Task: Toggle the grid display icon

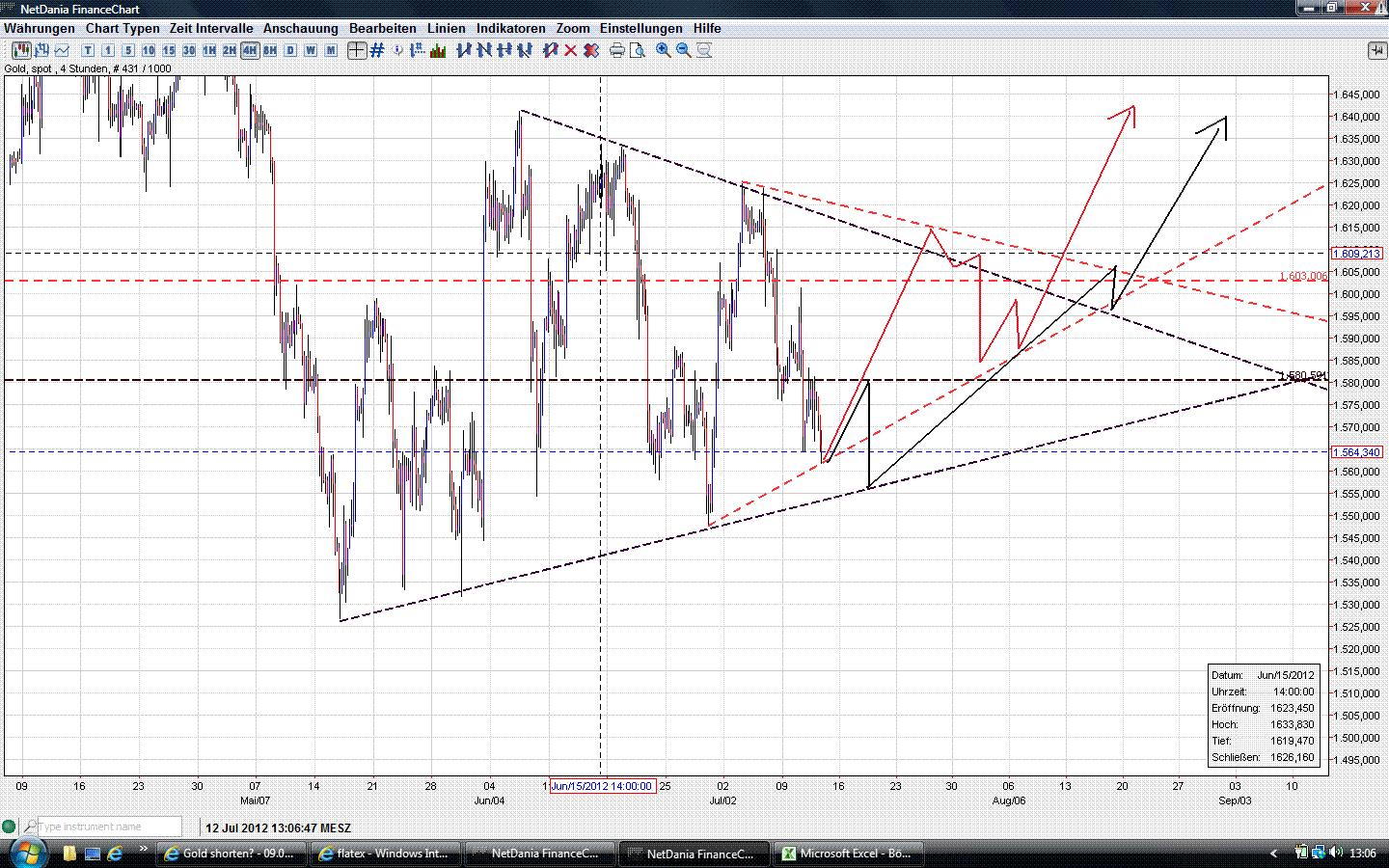Action: pyautogui.click(x=376, y=50)
